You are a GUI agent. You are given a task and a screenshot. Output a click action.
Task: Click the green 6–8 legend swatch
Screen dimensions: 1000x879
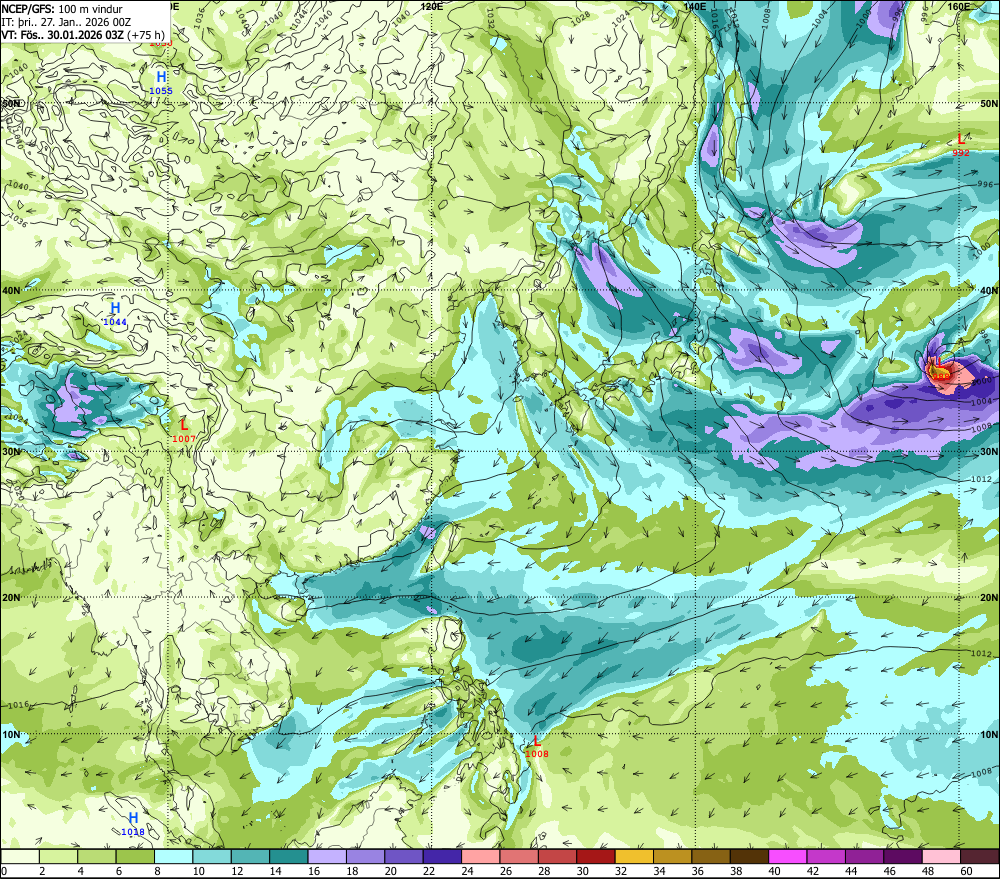135,857
